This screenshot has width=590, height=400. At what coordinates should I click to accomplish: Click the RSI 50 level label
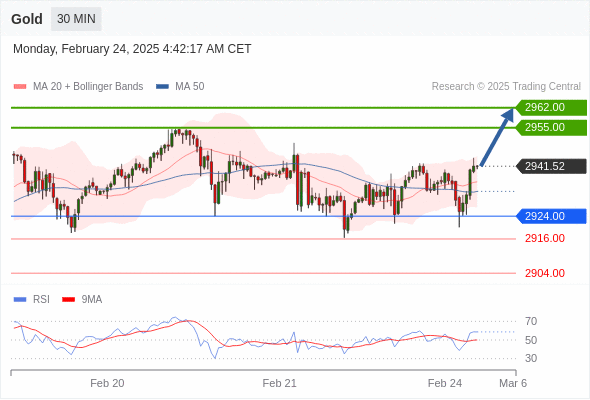pyautogui.click(x=531, y=340)
